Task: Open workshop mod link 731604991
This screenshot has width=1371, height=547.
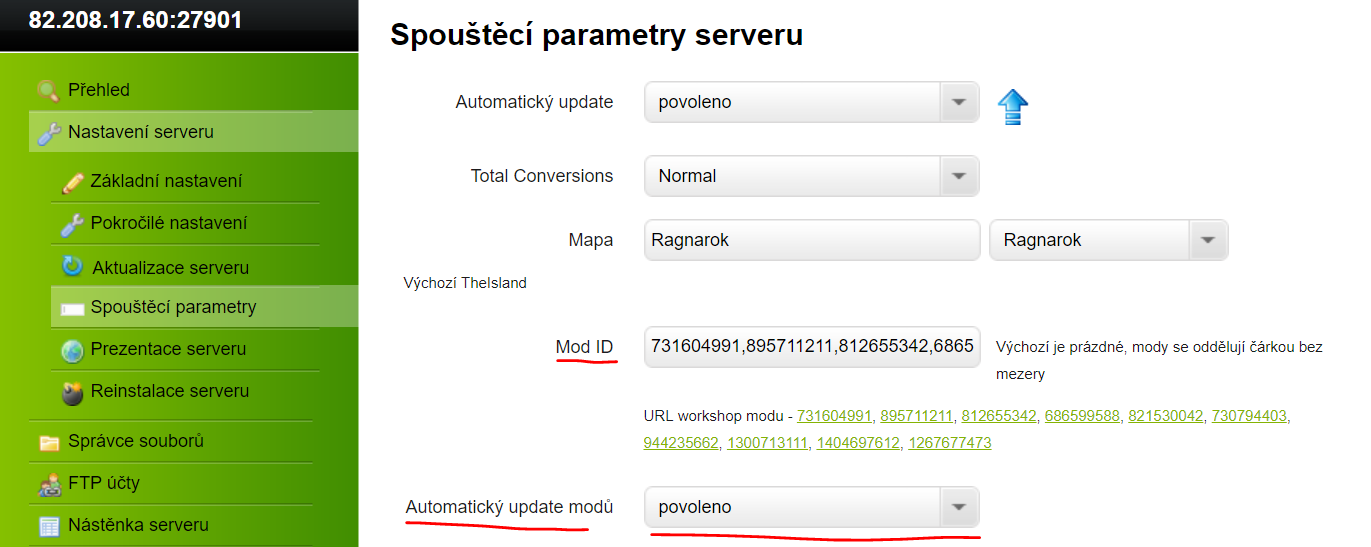Action: [x=834, y=415]
